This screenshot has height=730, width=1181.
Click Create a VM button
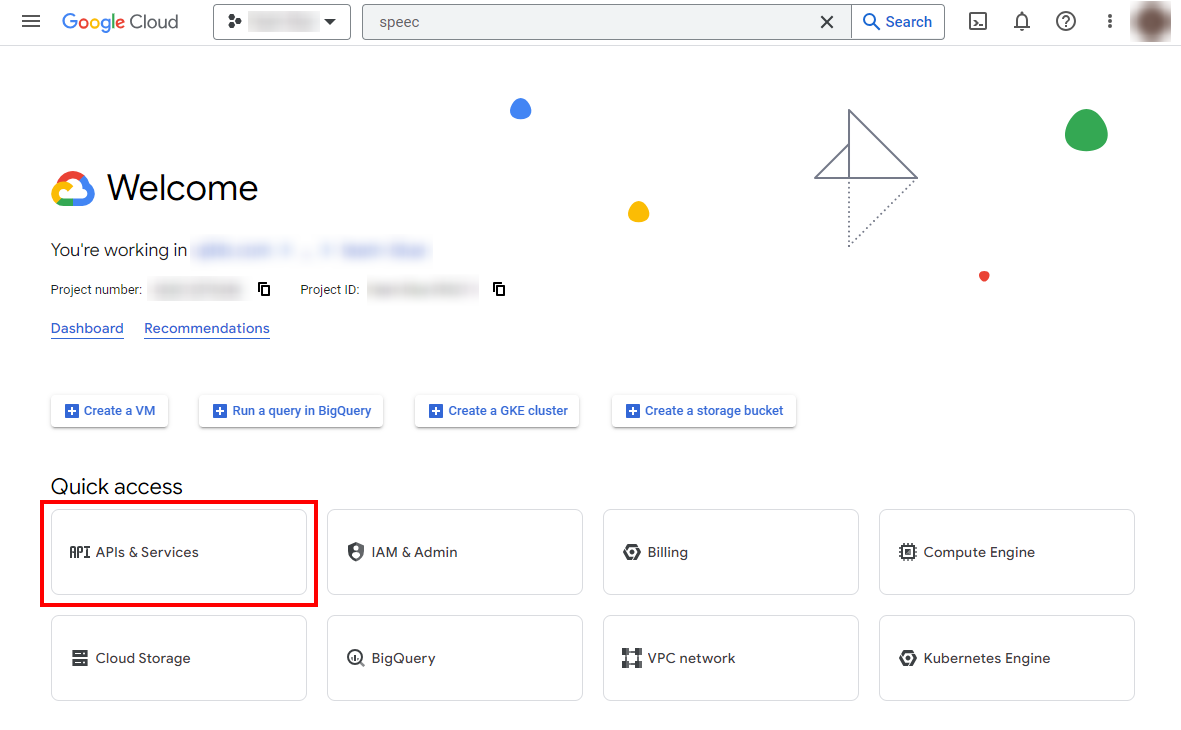[x=110, y=411]
